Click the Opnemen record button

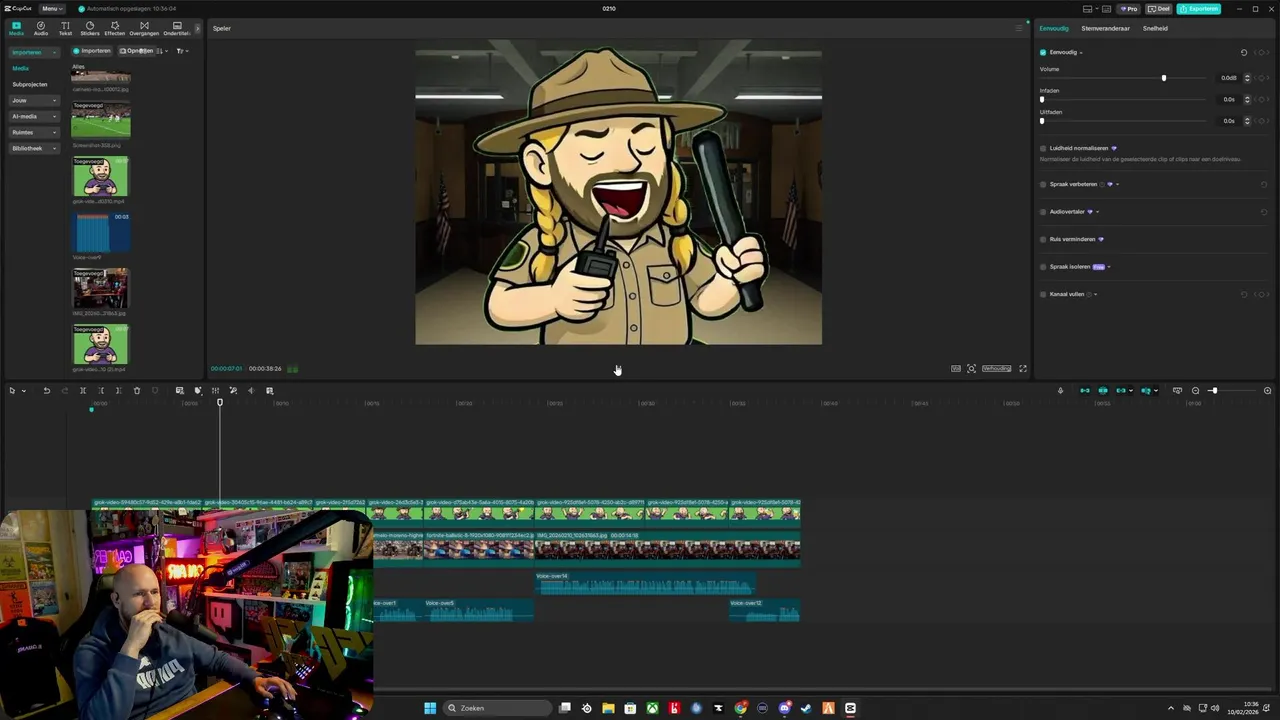136,51
